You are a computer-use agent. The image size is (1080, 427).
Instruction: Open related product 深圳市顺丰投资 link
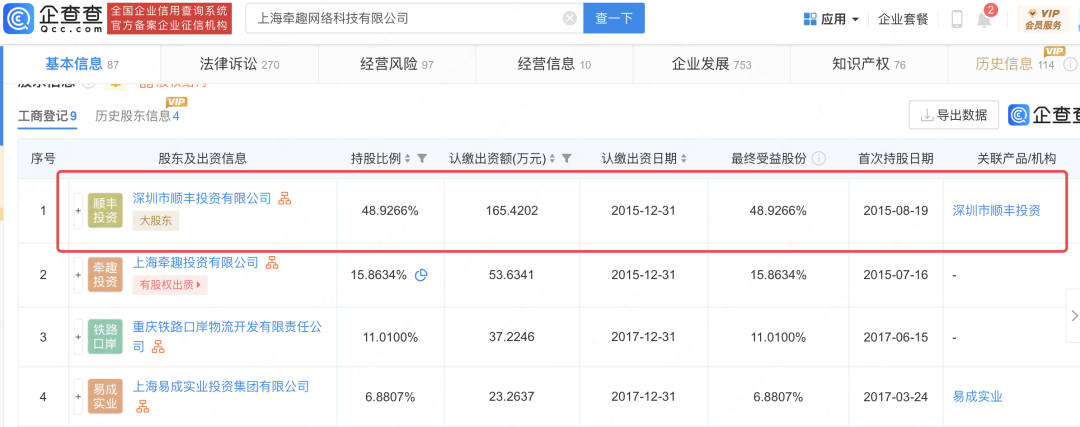tap(996, 211)
